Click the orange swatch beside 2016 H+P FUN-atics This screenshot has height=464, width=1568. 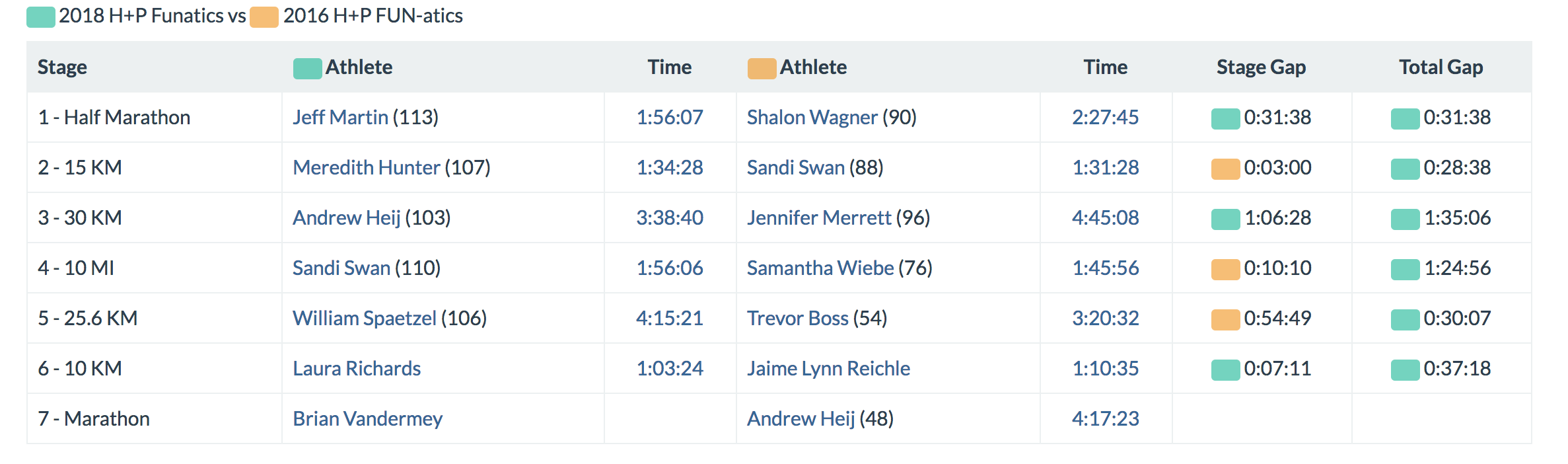(264, 17)
